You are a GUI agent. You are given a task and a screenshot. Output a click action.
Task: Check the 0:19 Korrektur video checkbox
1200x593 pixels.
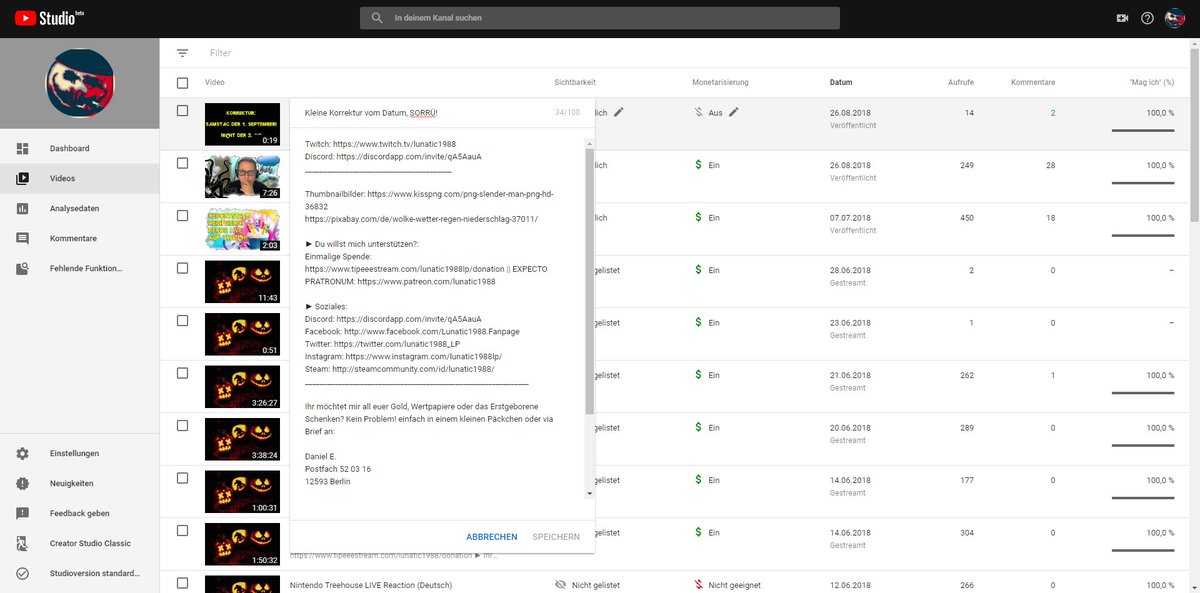pyautogui.click(x=182, y=111)
